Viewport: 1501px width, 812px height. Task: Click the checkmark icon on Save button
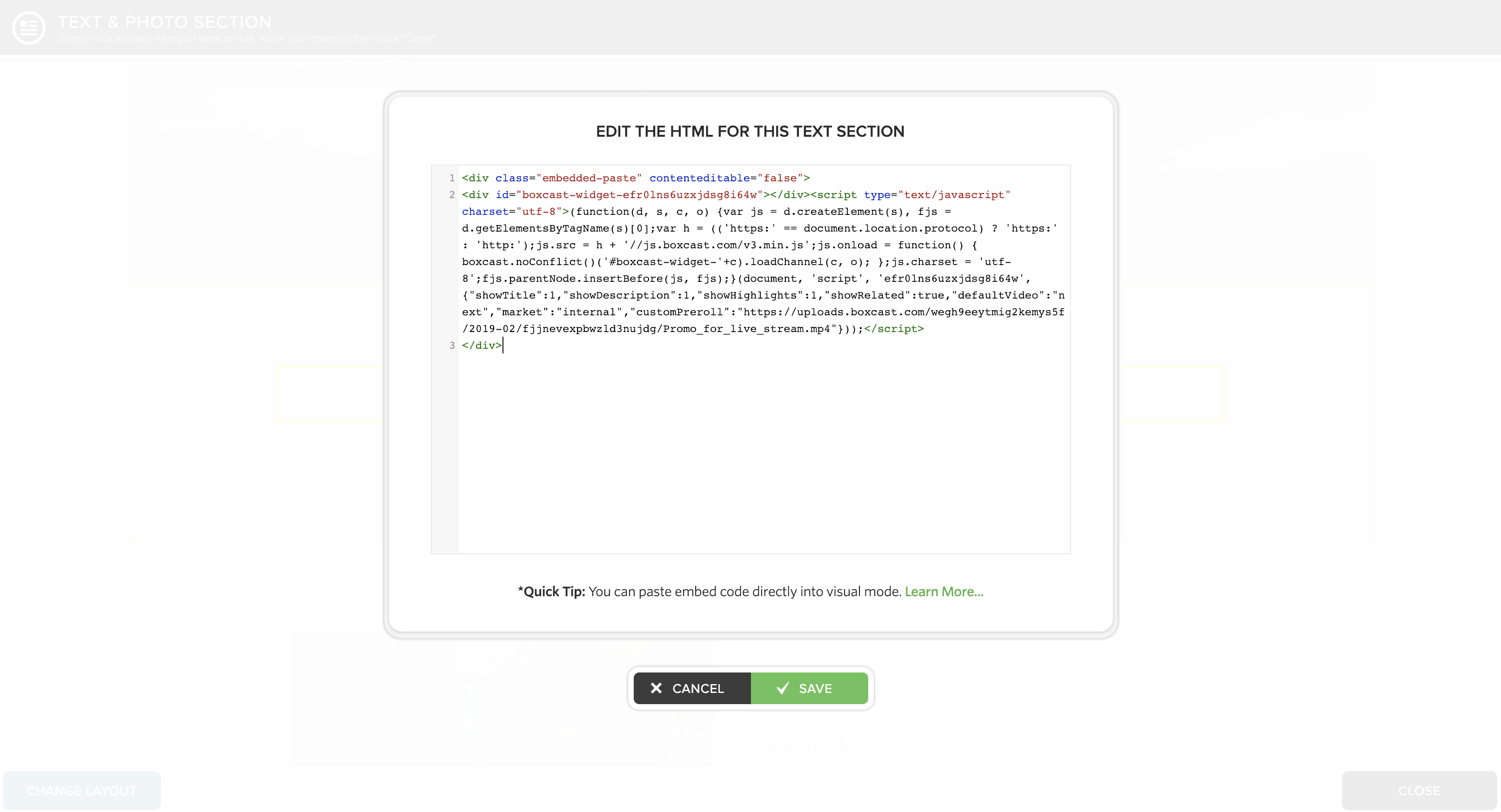tap(783, 688)
